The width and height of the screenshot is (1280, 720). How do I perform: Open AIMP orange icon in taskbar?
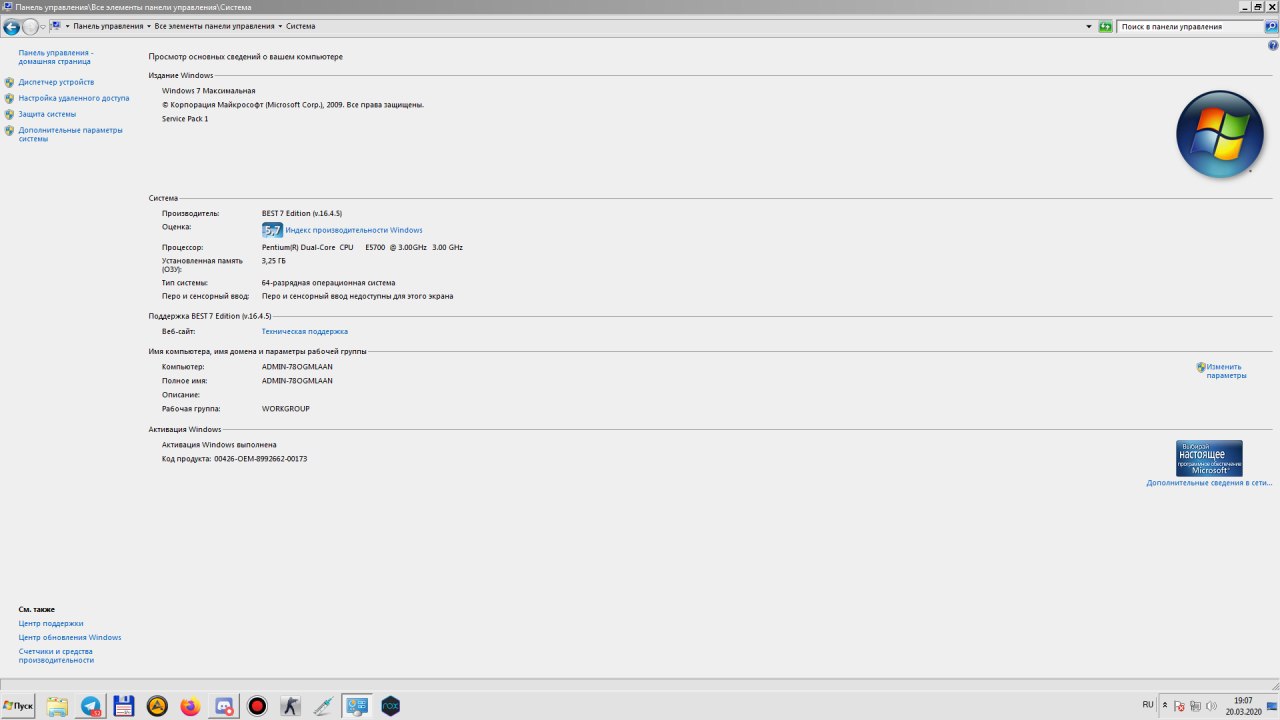click(157, 706)
